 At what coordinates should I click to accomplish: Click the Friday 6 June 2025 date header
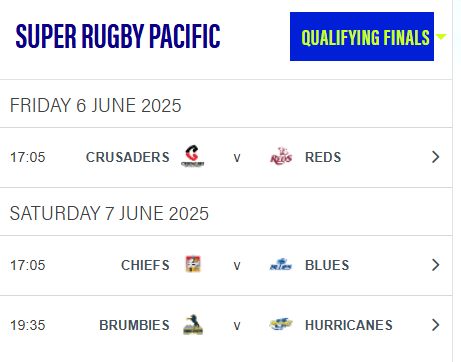[x=95, y=105]
